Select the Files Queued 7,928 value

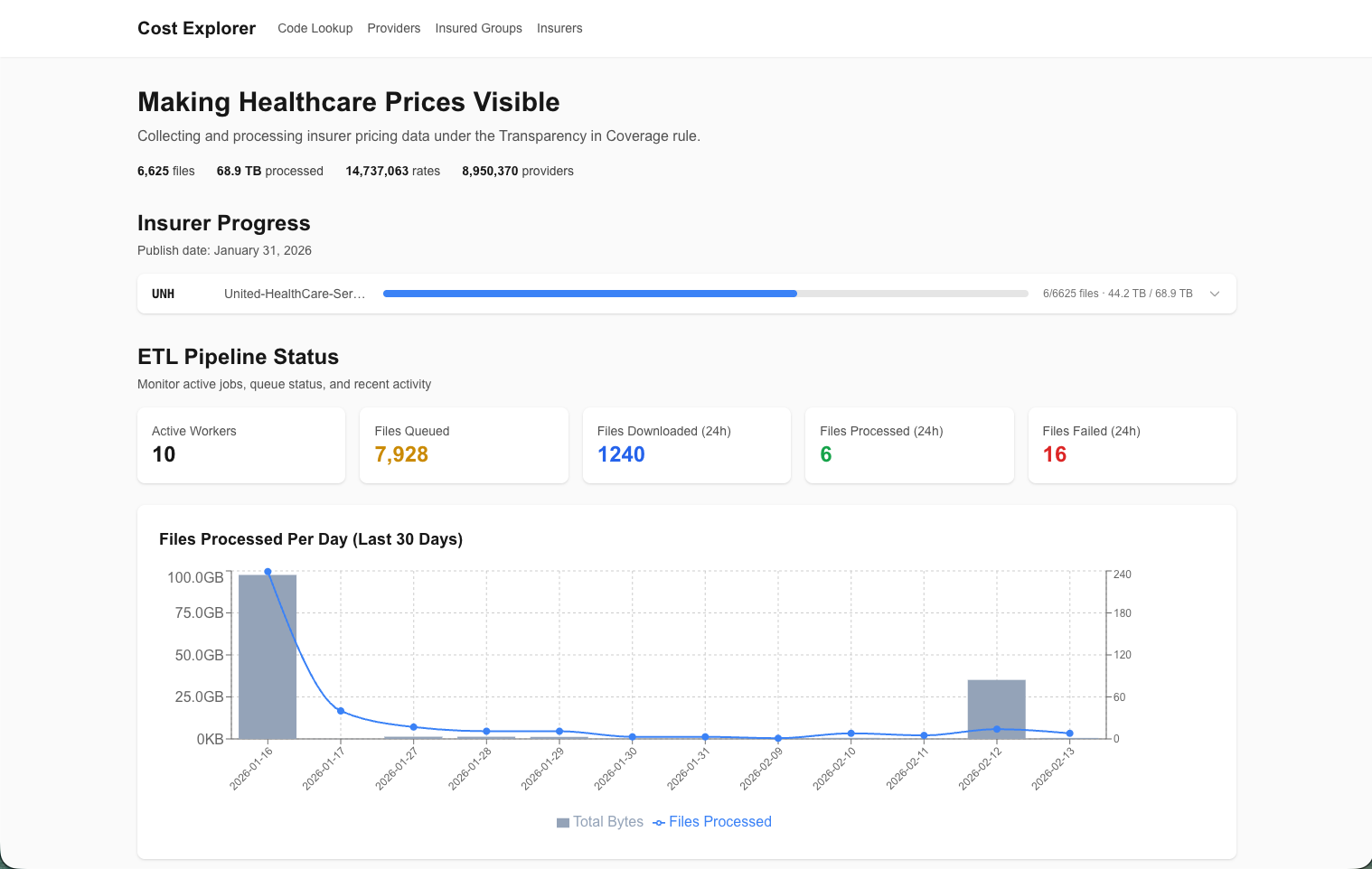coord(401,454)
